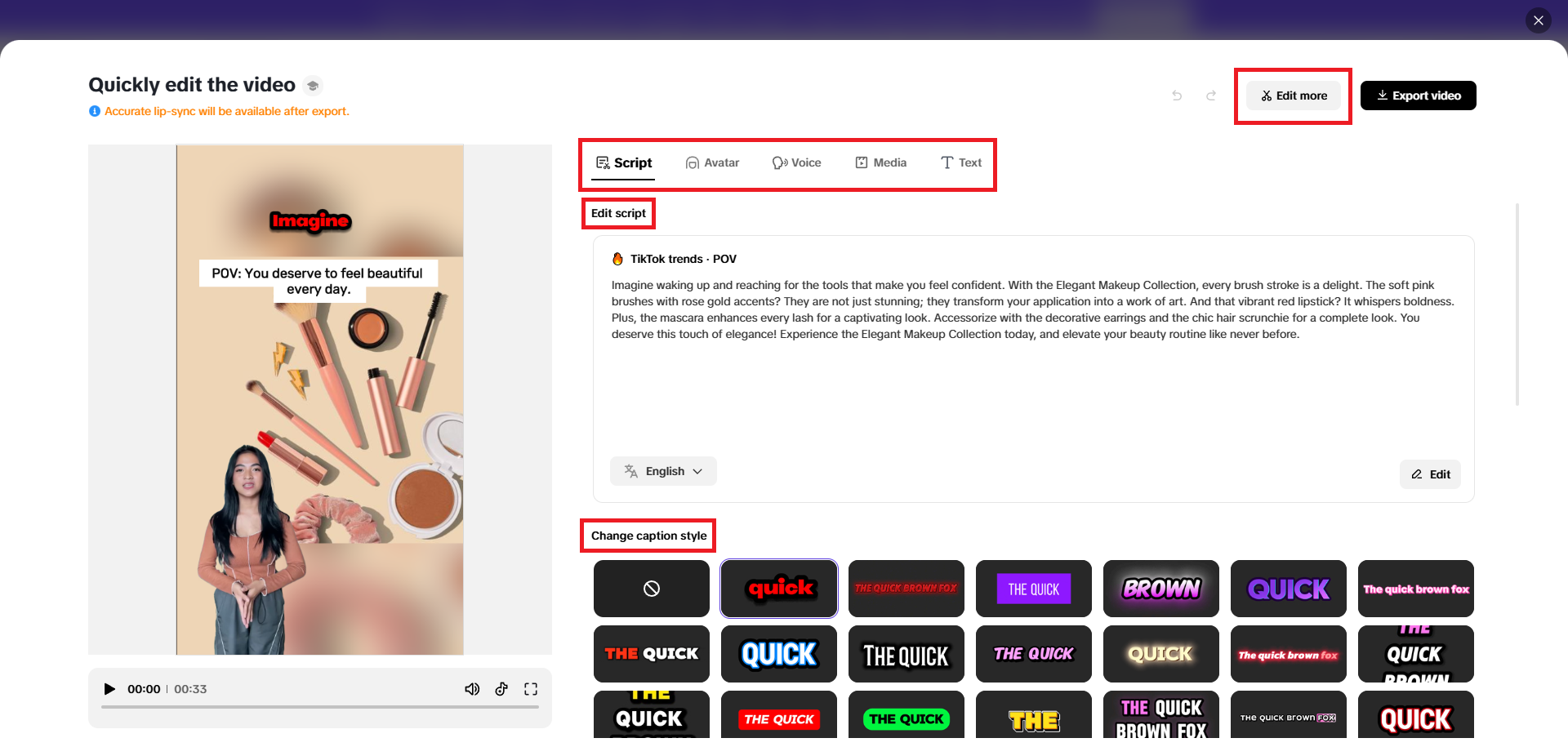Click the graduation cap icon beside the title
The width and height of the screenshot is (1568, 747).
313,85
